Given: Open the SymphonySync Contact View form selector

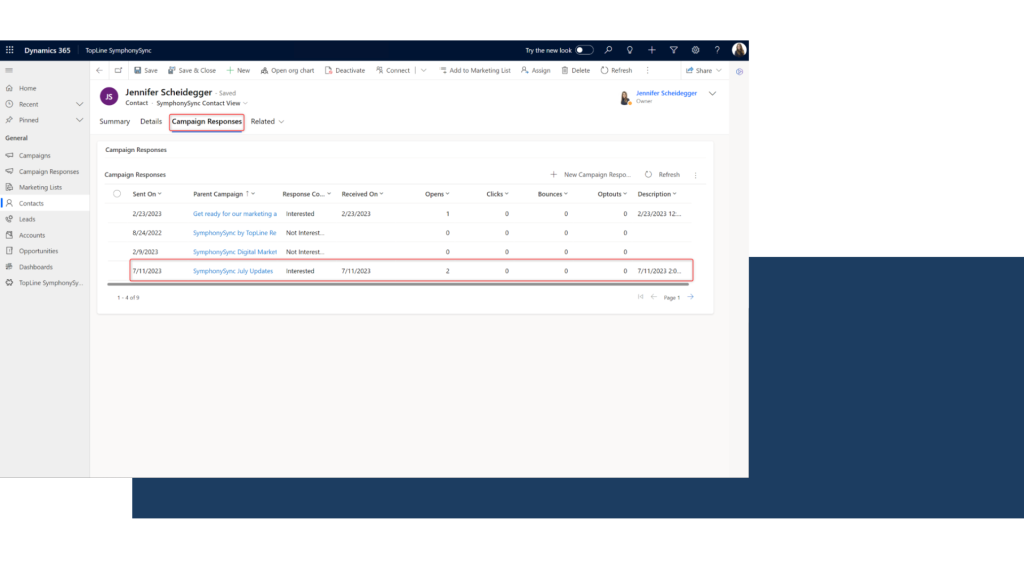Looking at the screenshot, I should pyautogui.click(x=202, y=103).
